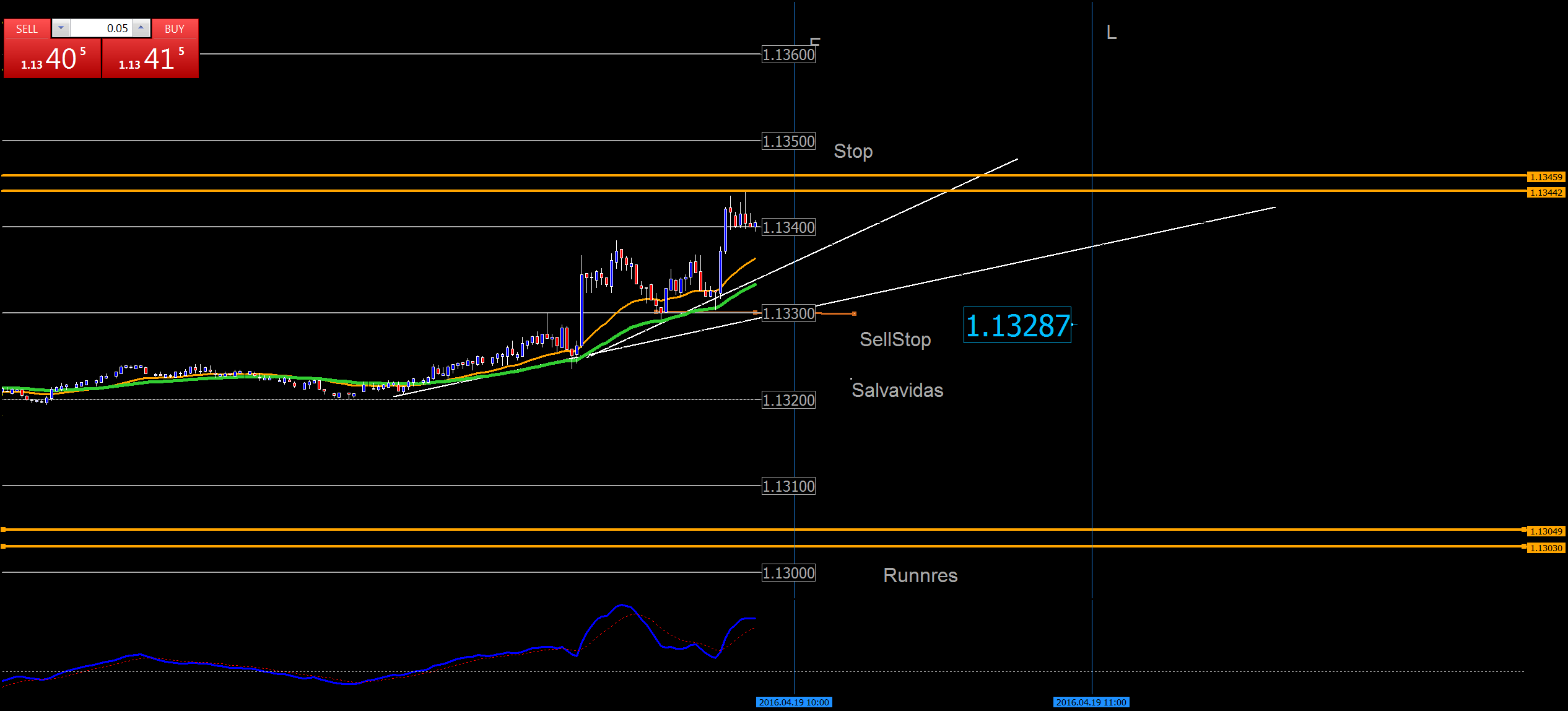Select the L text label on chart
The image size is (1568, 711).
tap(1112, 33)
